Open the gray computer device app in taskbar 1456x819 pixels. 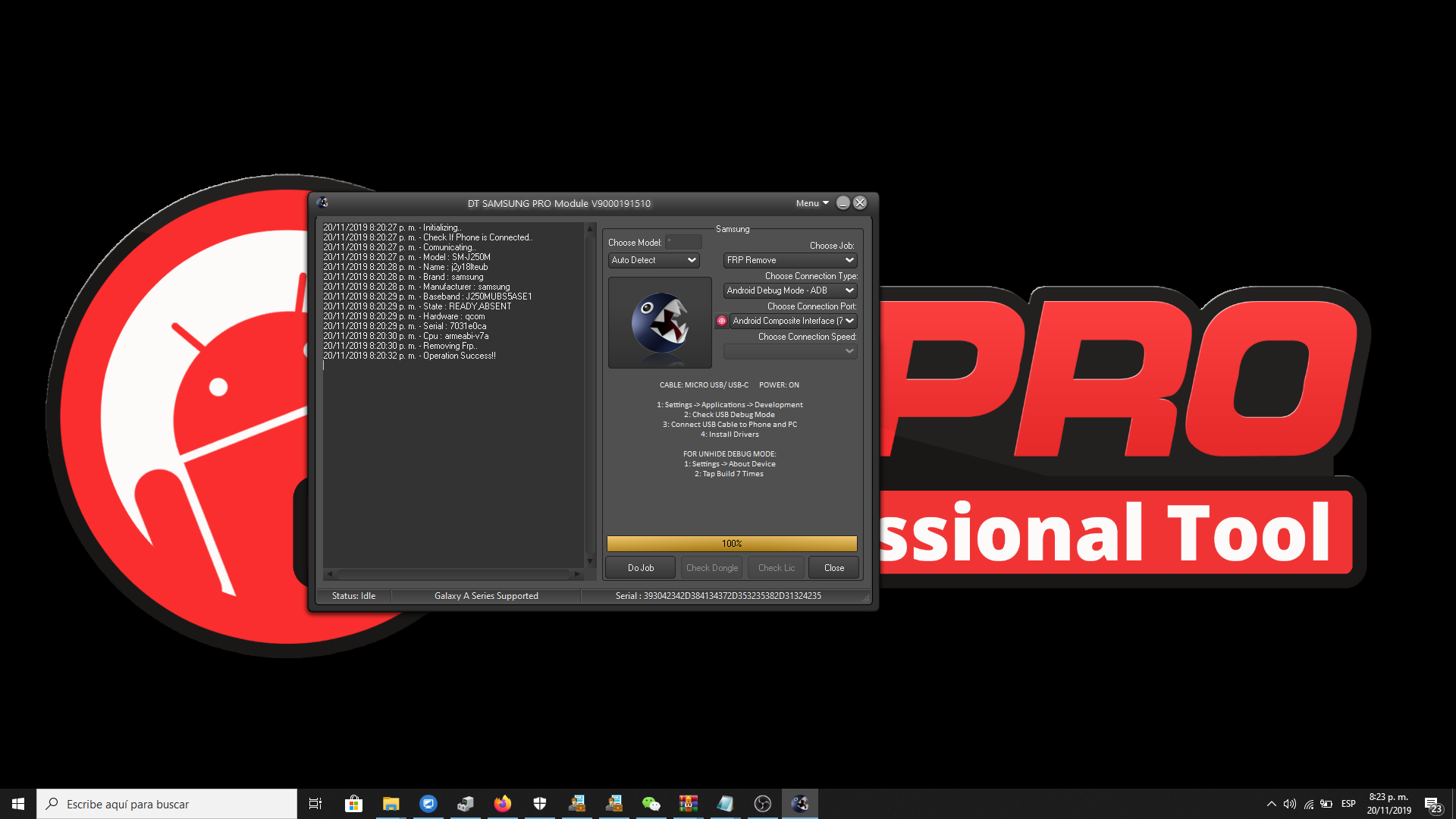[466, 804]
